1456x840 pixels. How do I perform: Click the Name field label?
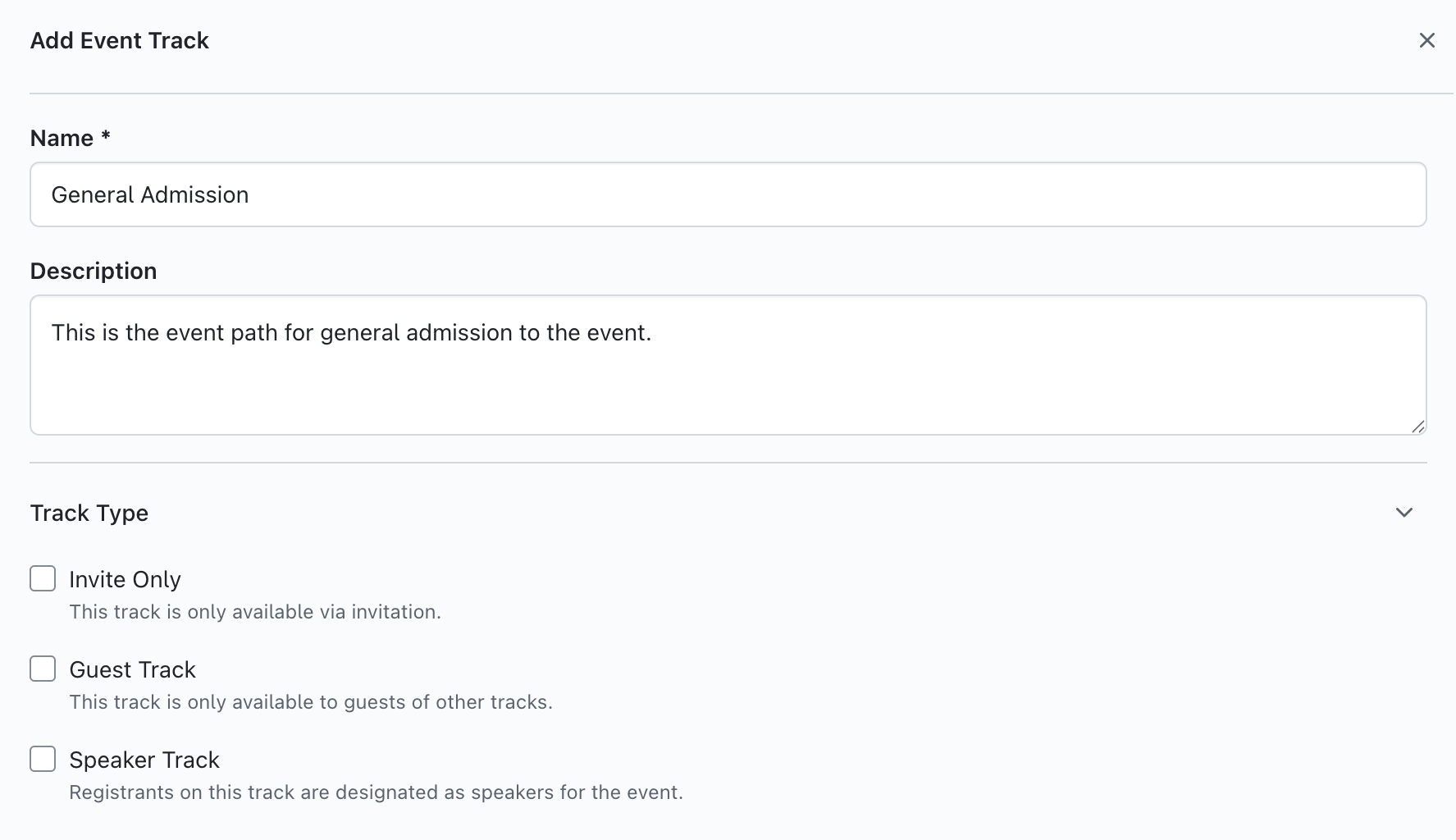(62, 138)
